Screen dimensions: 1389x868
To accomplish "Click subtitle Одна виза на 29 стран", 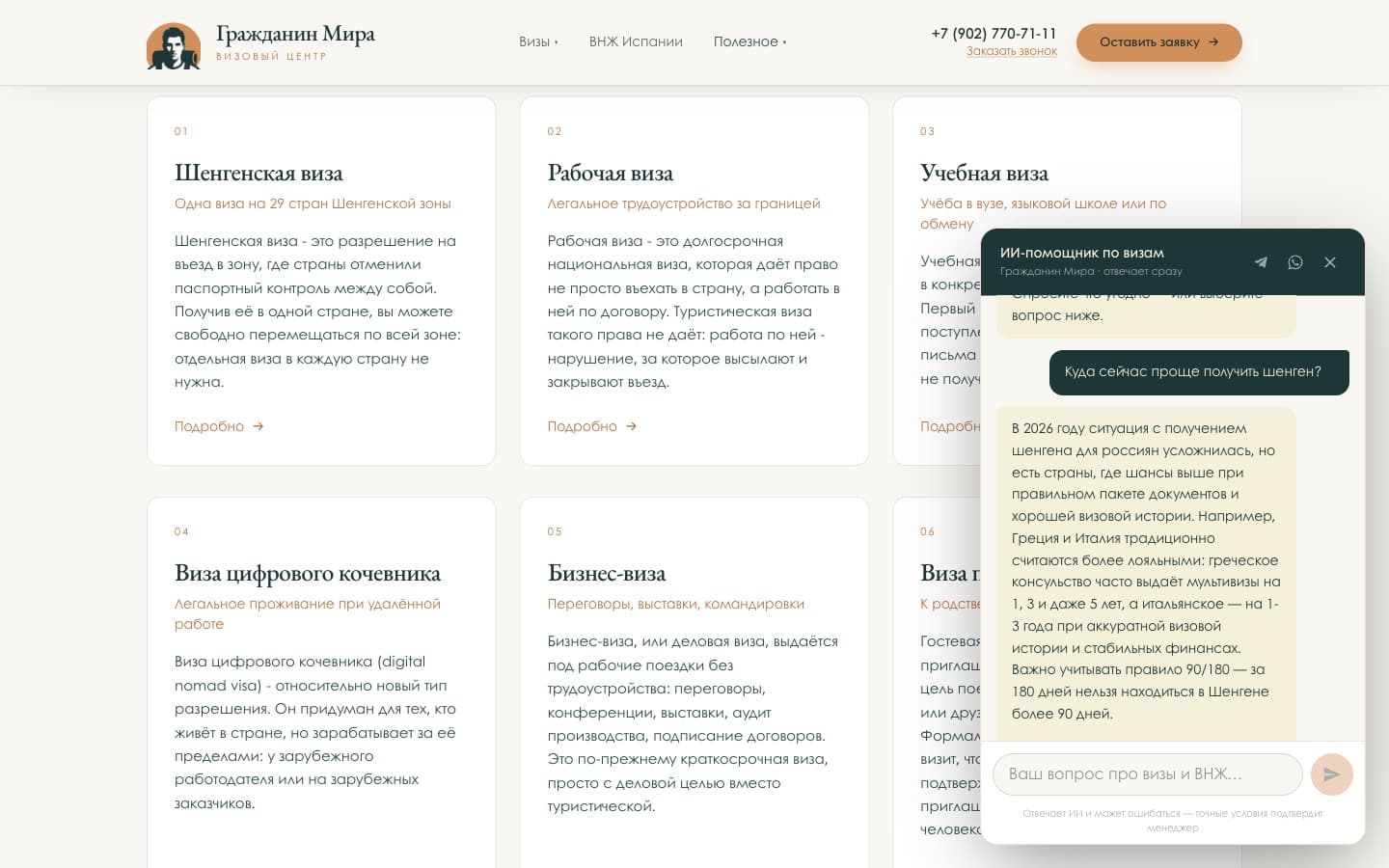I will pyautogui.click(x=313, y=203).
